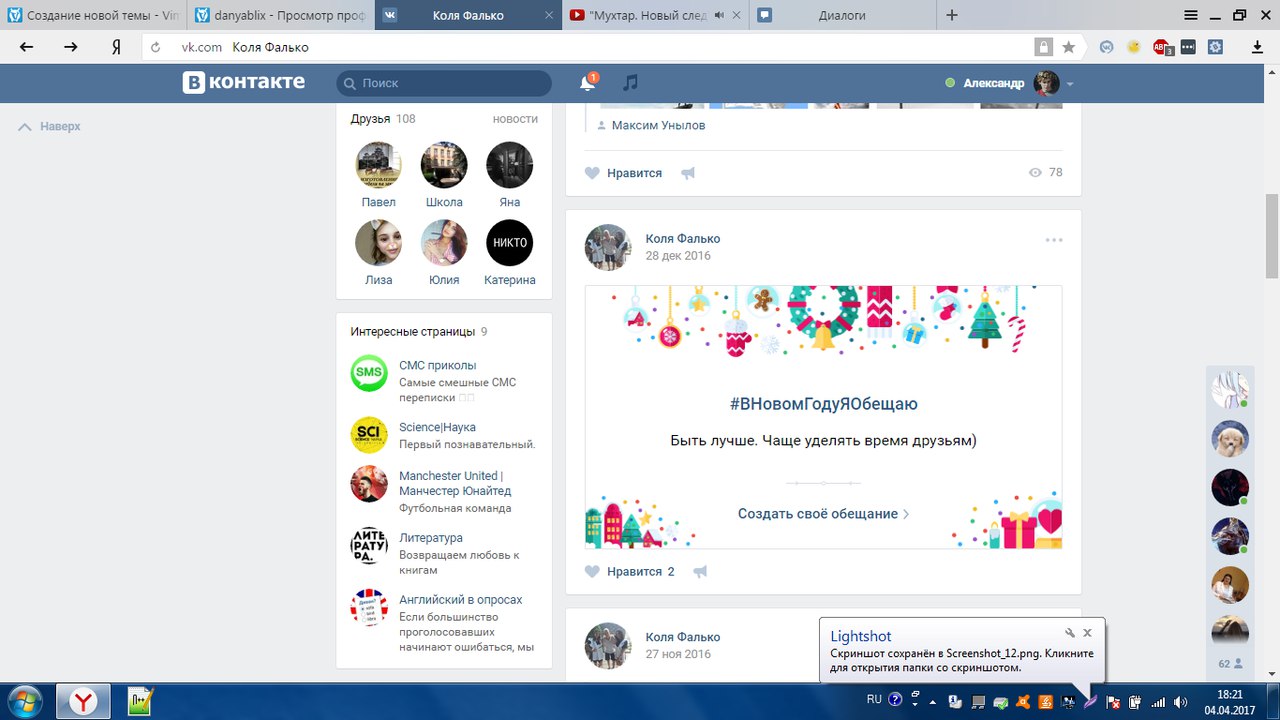1280x720 pixels.
Task: Like the post with 2 likes
Action: [593, 572]
